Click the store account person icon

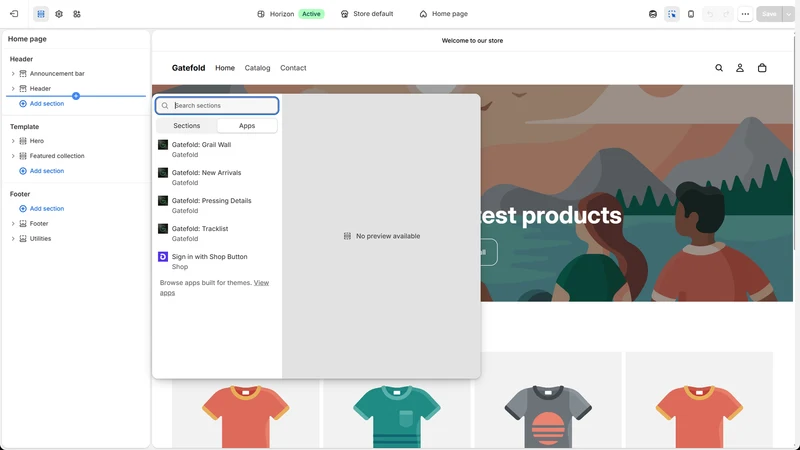740,68
